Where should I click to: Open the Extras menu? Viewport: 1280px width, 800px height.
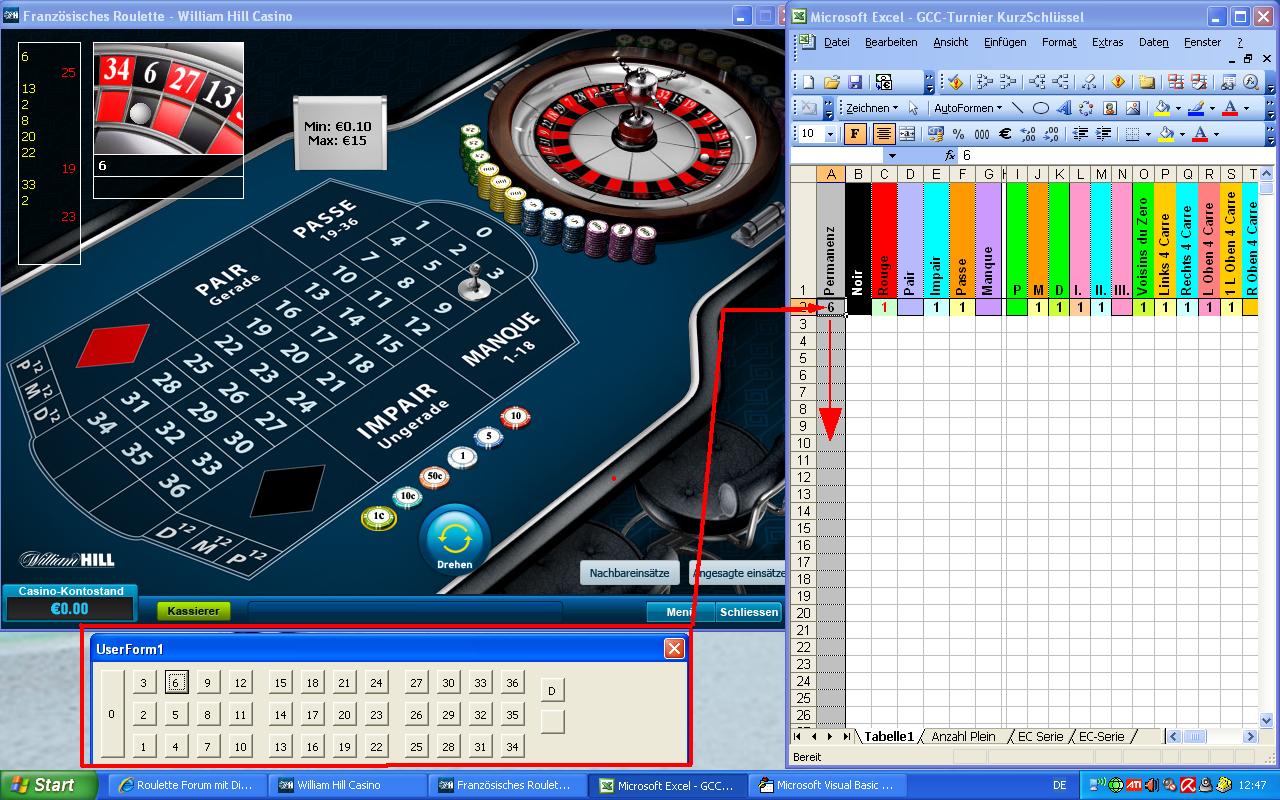[1107, 42]
